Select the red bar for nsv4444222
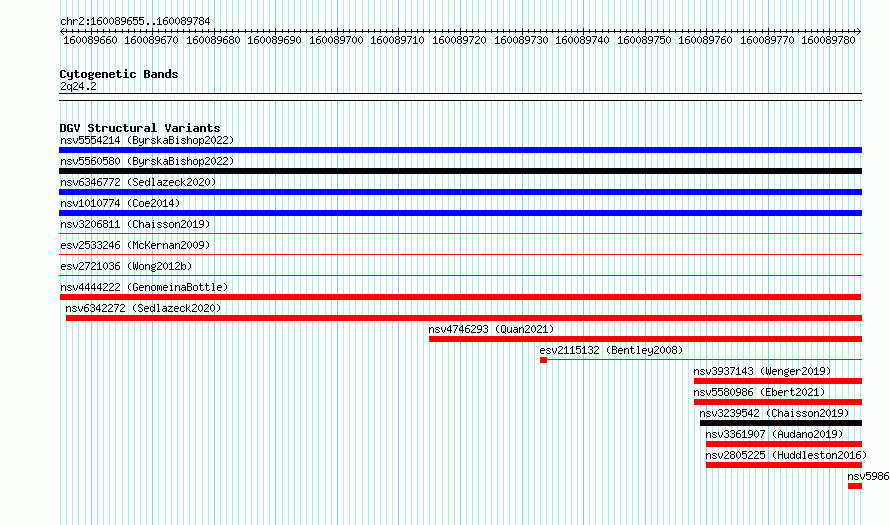This screenshot has width=890, height=525. 460,297
